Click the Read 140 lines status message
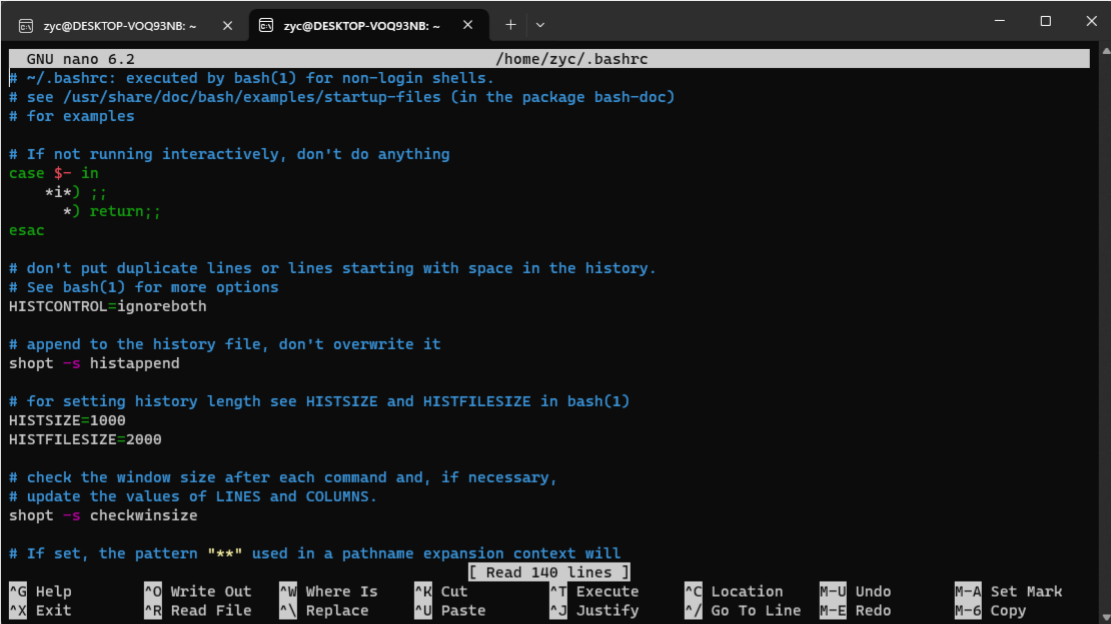Viewport: 1111px width, 624px height. point(548,571)
